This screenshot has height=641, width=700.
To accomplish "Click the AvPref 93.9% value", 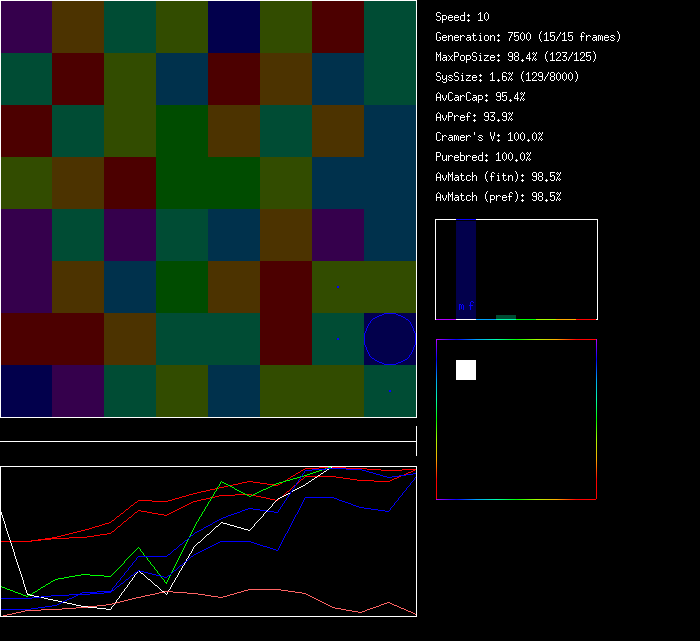I will coord(474,117).
